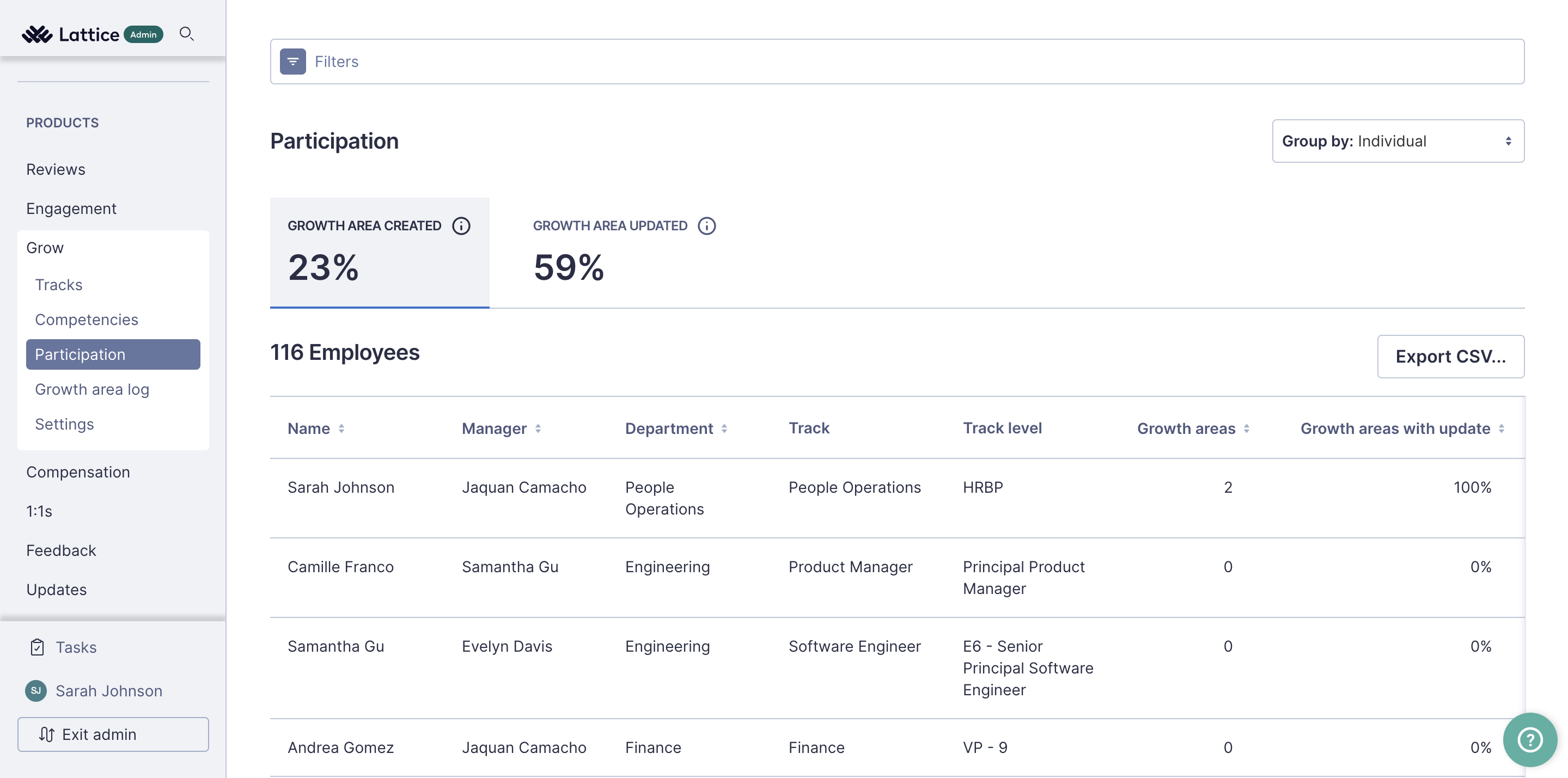Click Camille Franco name in table
The height and width of the screenshot is (778, 1568).
(x=340, y=566)
